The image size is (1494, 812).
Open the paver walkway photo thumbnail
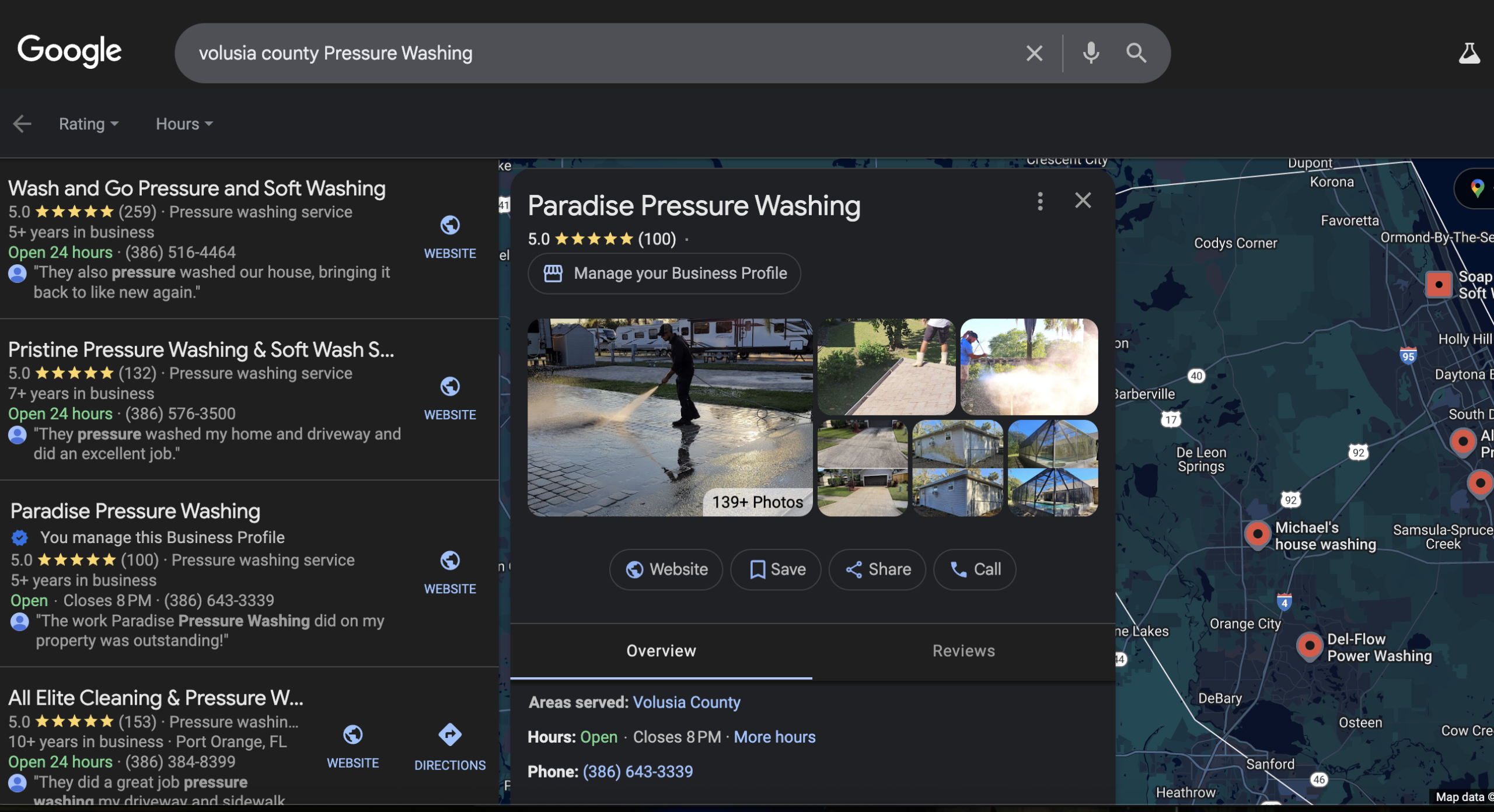click(x=886, y=366)
